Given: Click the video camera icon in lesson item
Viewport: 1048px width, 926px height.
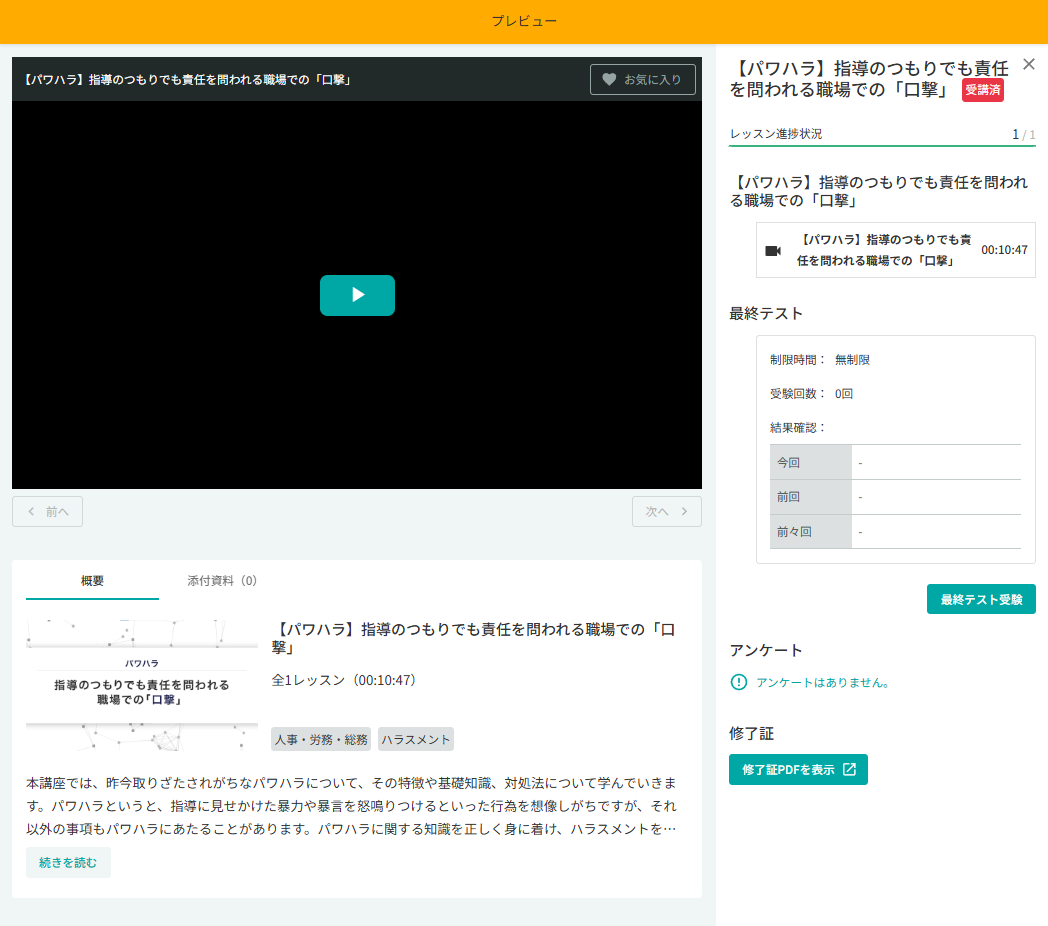Looking at the screenshot, I should pos(773,251).
